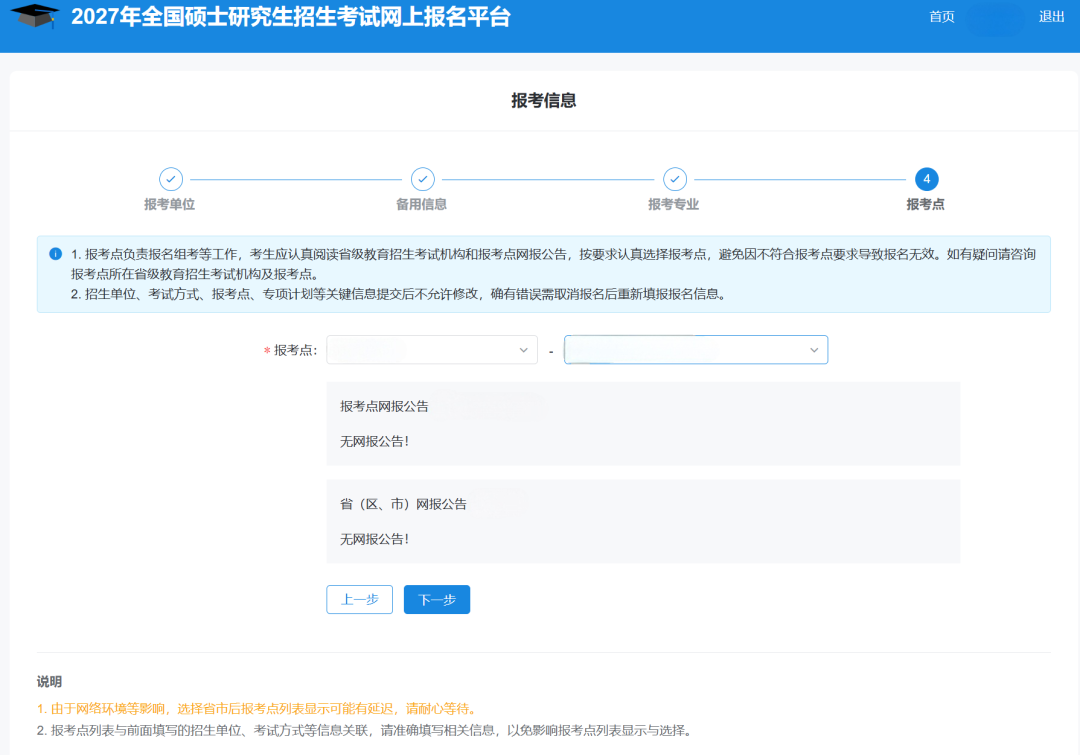Click the notice line starting 2. 招生单位、考试方式

(x=398, y=294)
